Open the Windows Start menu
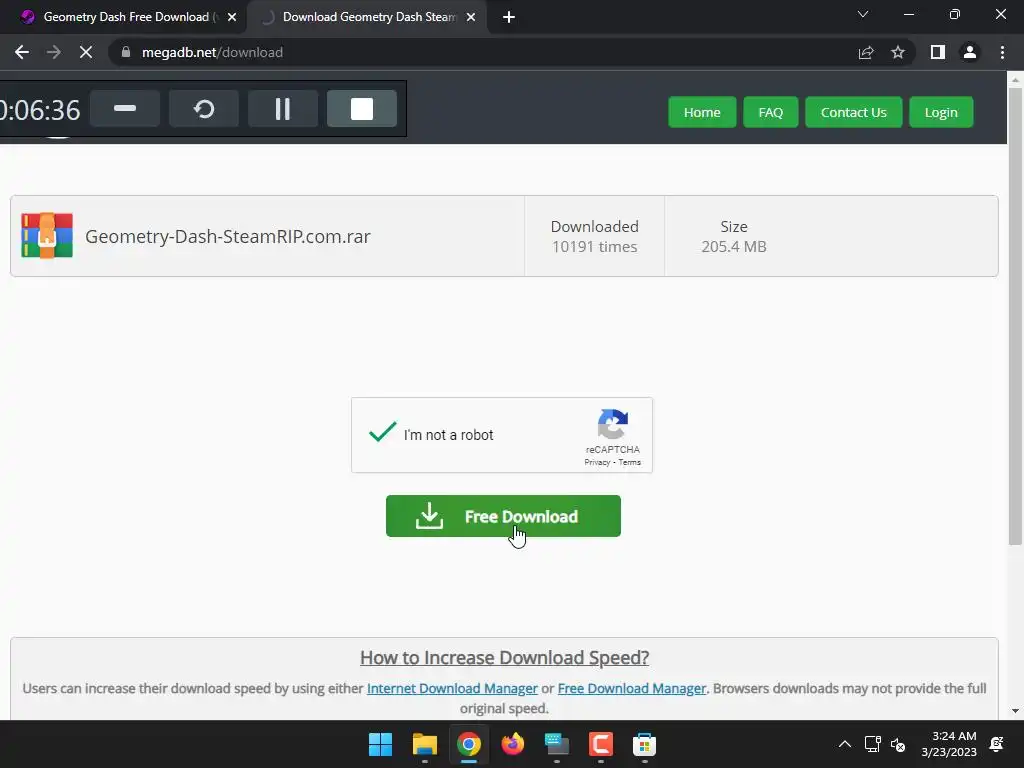The image size is (1024, 768). click(x=380, y=744)
